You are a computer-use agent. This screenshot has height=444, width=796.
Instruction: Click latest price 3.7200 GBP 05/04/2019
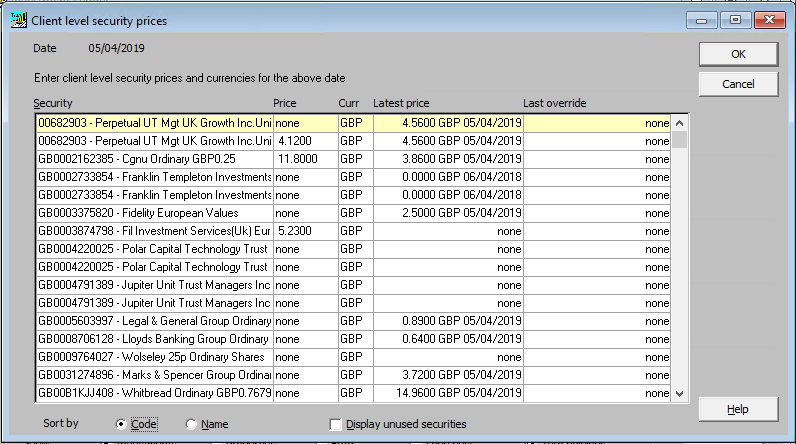point(448,375)
